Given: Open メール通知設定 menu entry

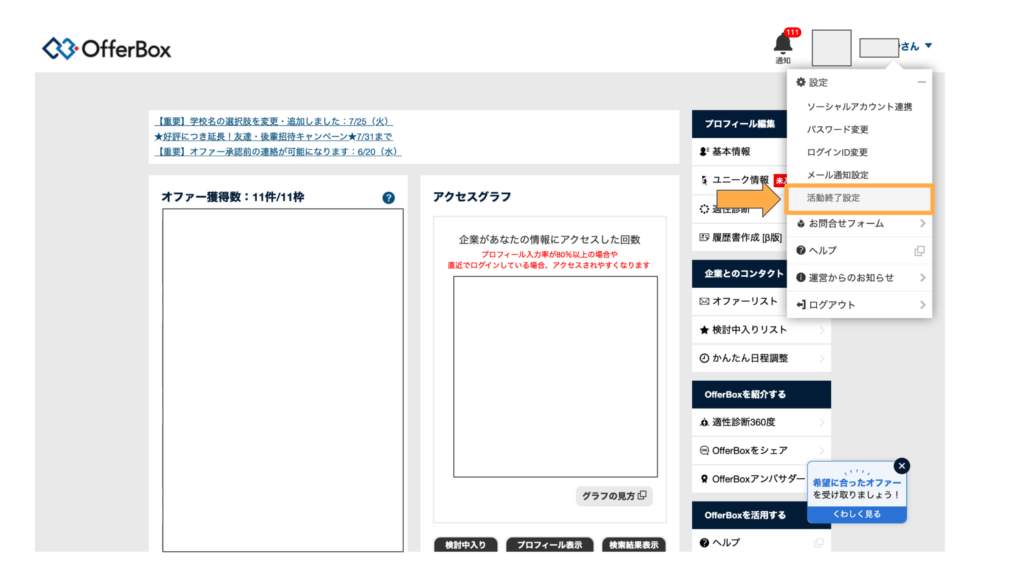Looking at the screenshot, I should [837, 175].
